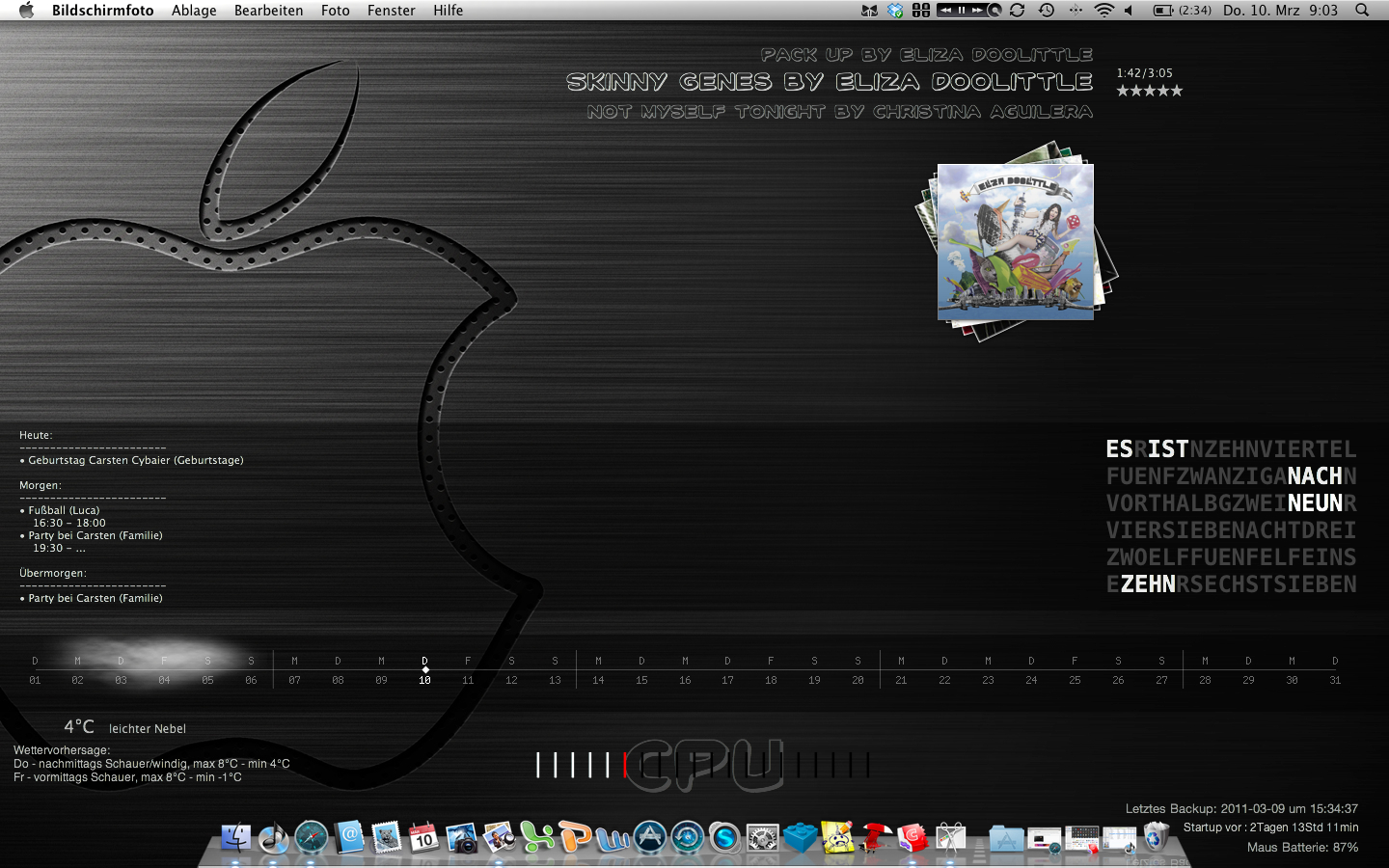Viewport: 1389px width, 868px height.
Task: Open the yellow sad-face notepad app
Action: (838, 837)
